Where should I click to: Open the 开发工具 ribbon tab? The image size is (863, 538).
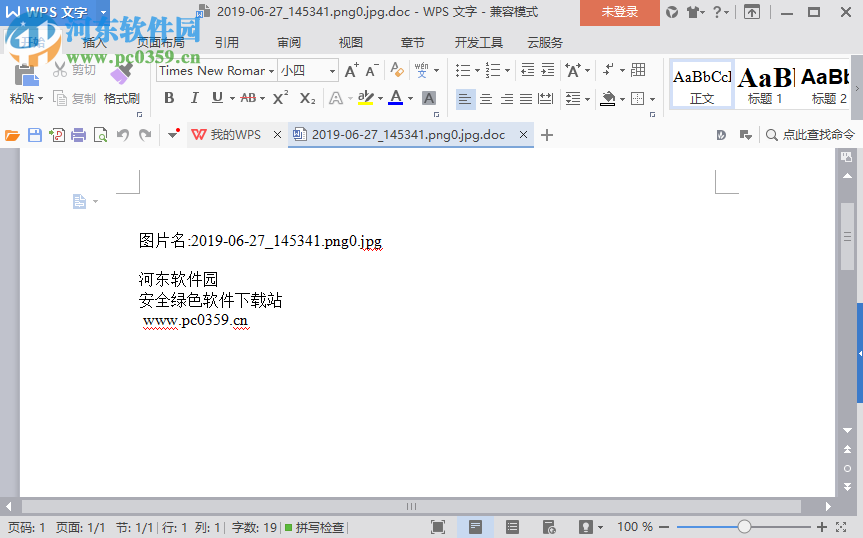pyautogui.click(x=479, y=42)
